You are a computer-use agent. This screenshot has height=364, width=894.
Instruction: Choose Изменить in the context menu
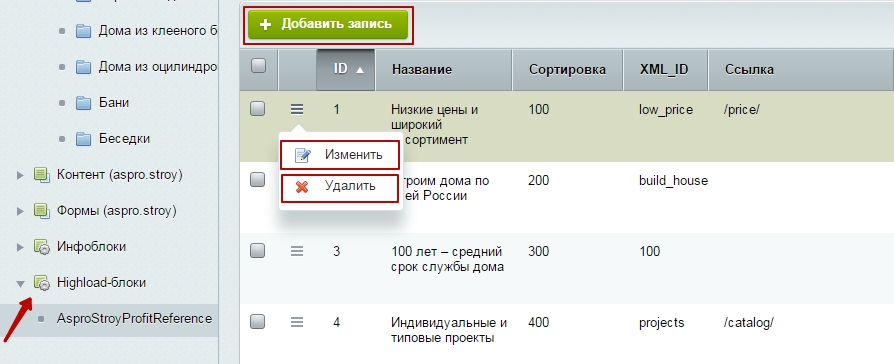tap(340, 155)
